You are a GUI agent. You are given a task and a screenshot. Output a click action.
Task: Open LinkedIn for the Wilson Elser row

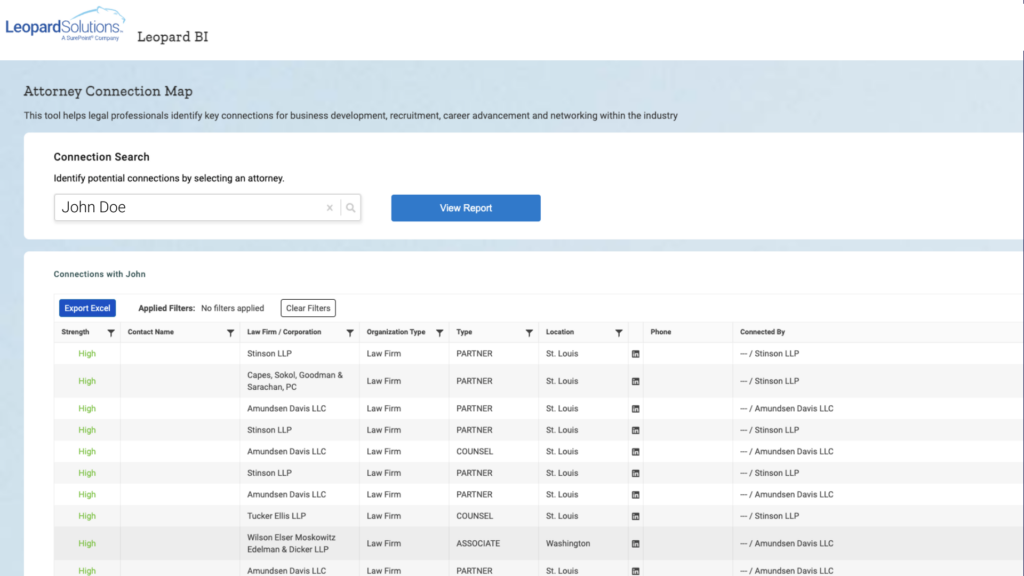click(635, 544)
